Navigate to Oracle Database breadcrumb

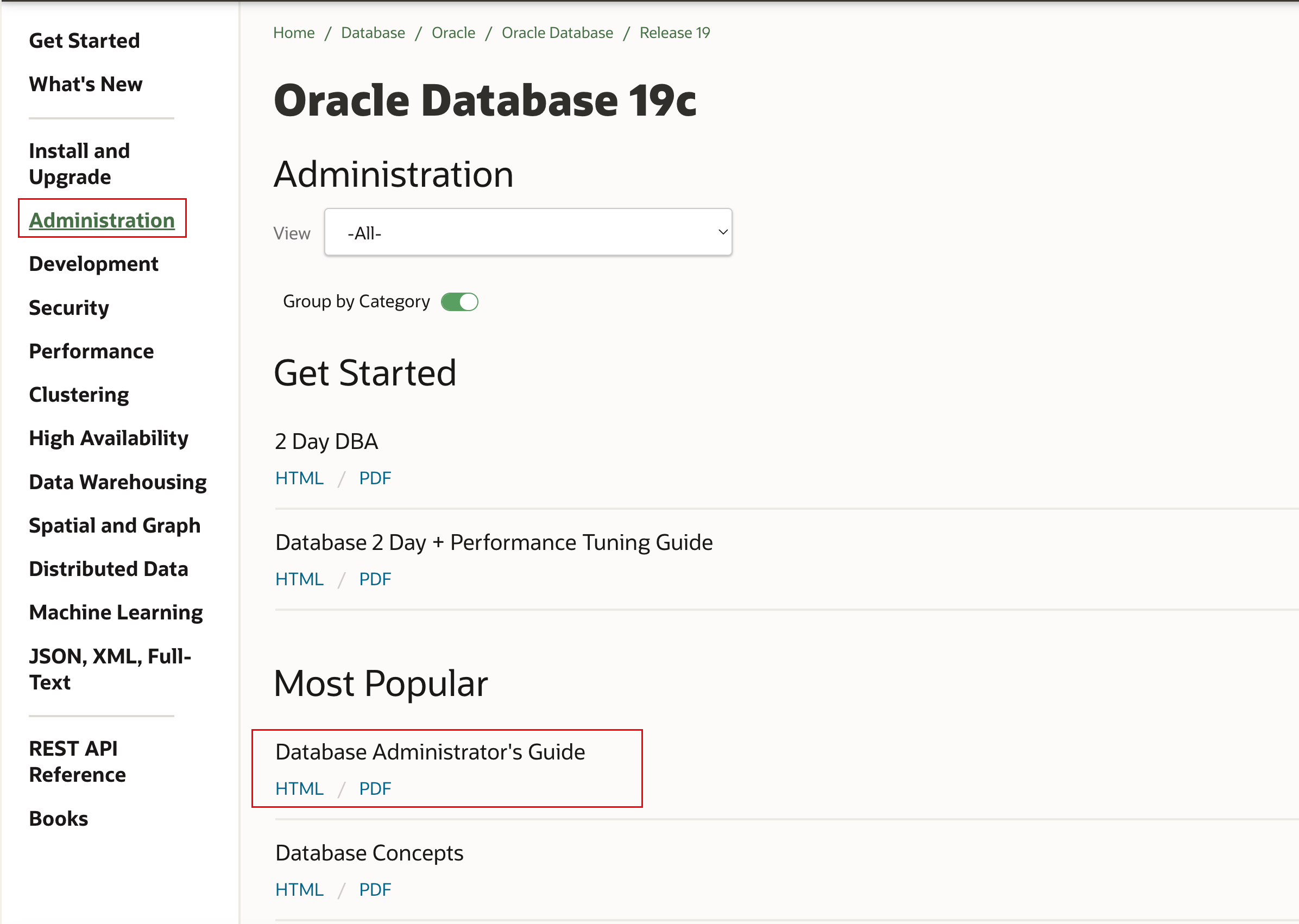click(x=557, y=33)
